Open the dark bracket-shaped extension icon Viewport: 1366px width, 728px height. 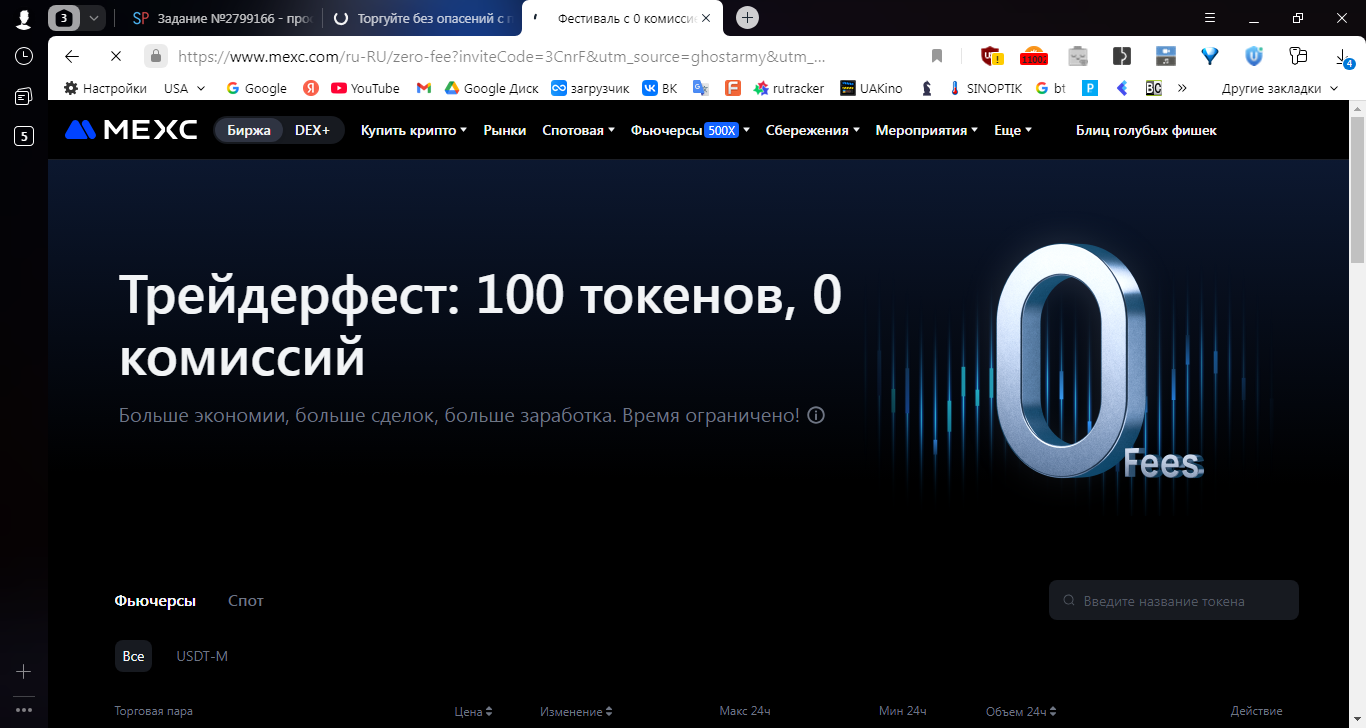pyautogui.click(x=1122, y=56)
